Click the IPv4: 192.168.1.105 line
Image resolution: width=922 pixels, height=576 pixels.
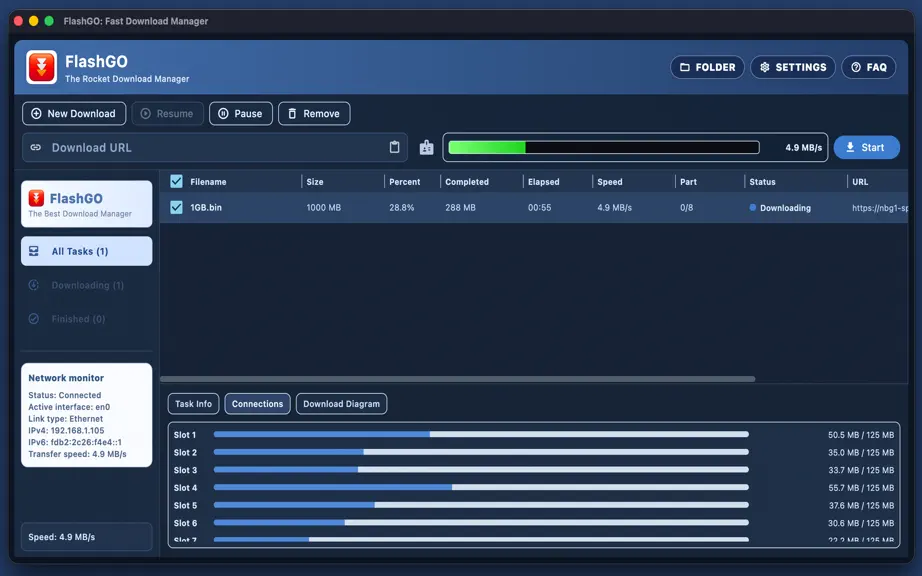(x=66, y=430)
